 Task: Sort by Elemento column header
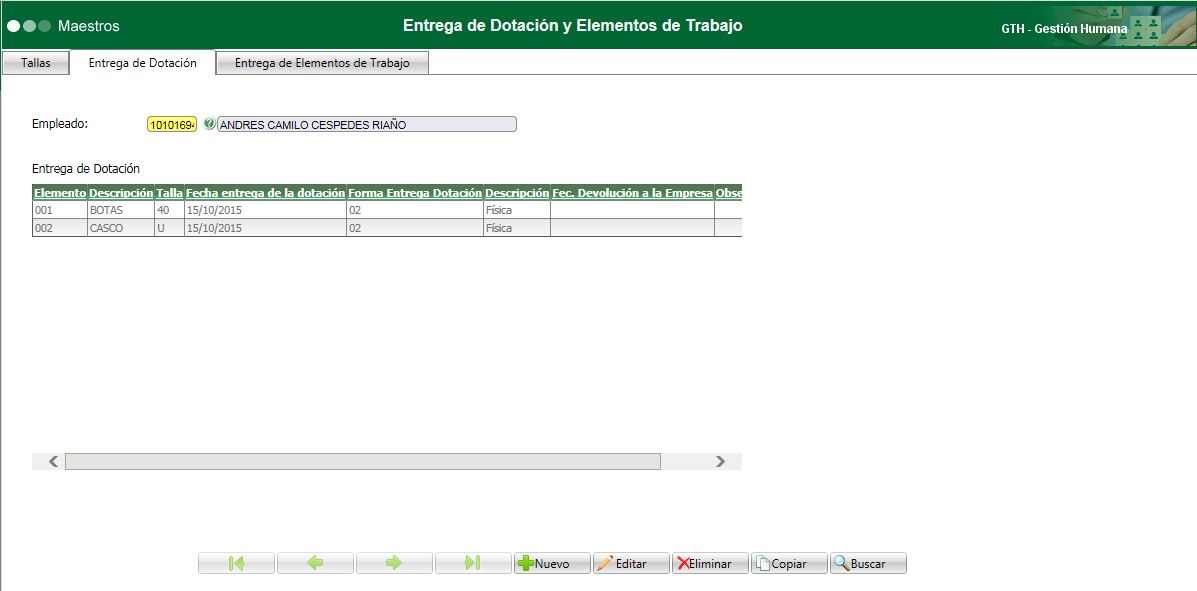(x=60, y=193)
